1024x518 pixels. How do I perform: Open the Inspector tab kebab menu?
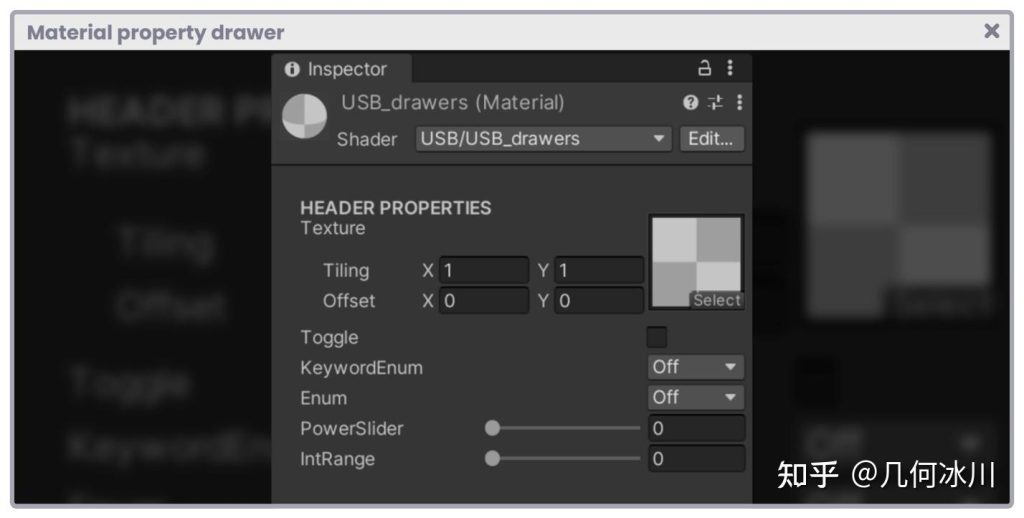[x=730, y=67]
